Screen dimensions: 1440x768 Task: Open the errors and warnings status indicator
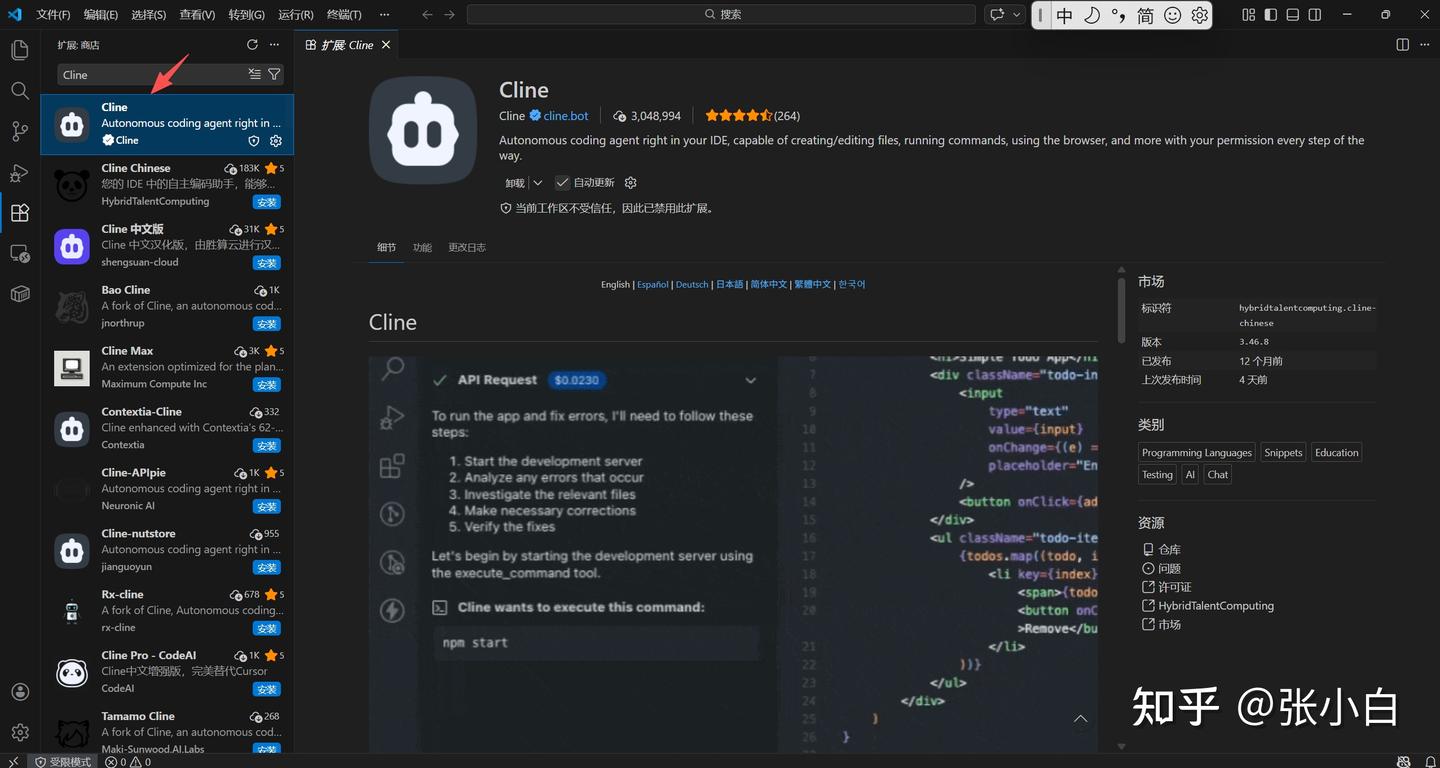[128, 761]
